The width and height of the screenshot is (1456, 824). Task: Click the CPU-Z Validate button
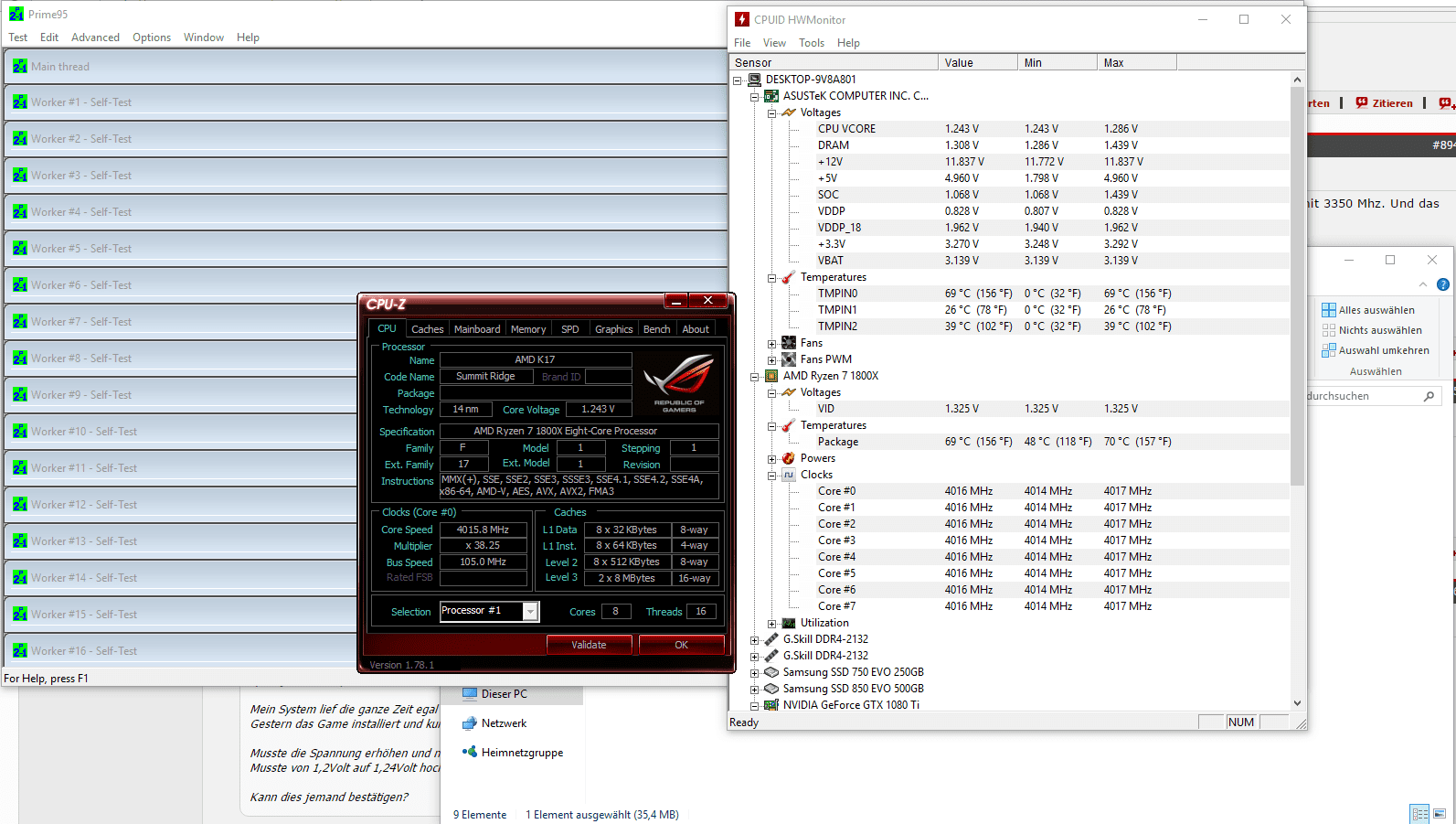[x=589, y=645]
